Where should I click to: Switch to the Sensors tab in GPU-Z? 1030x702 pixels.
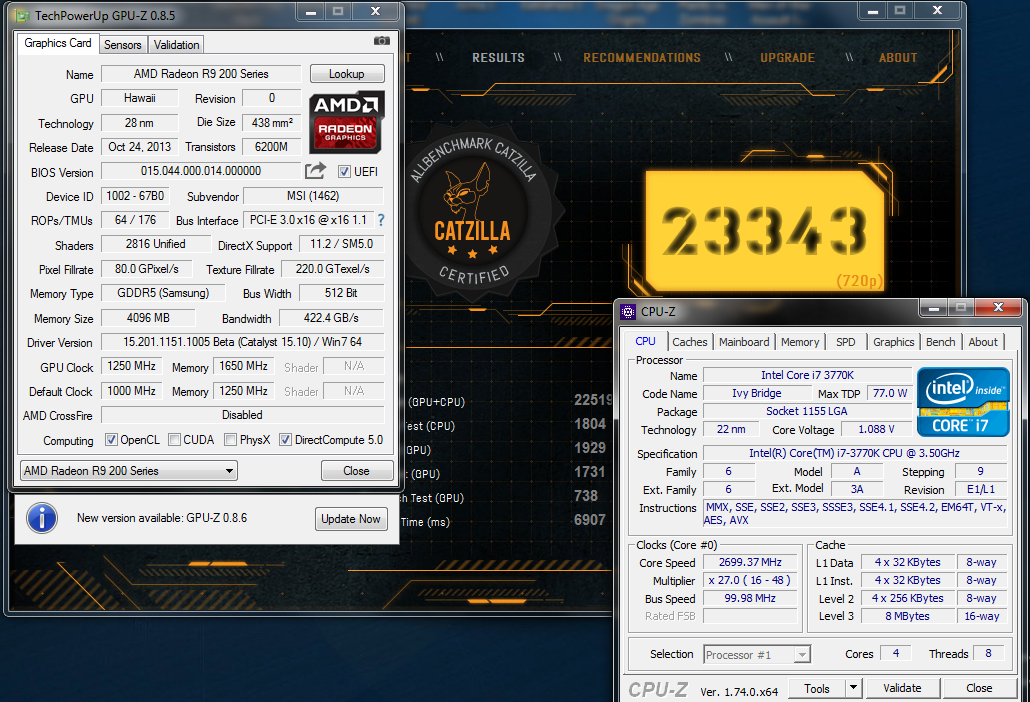click(x=122, y=45)
